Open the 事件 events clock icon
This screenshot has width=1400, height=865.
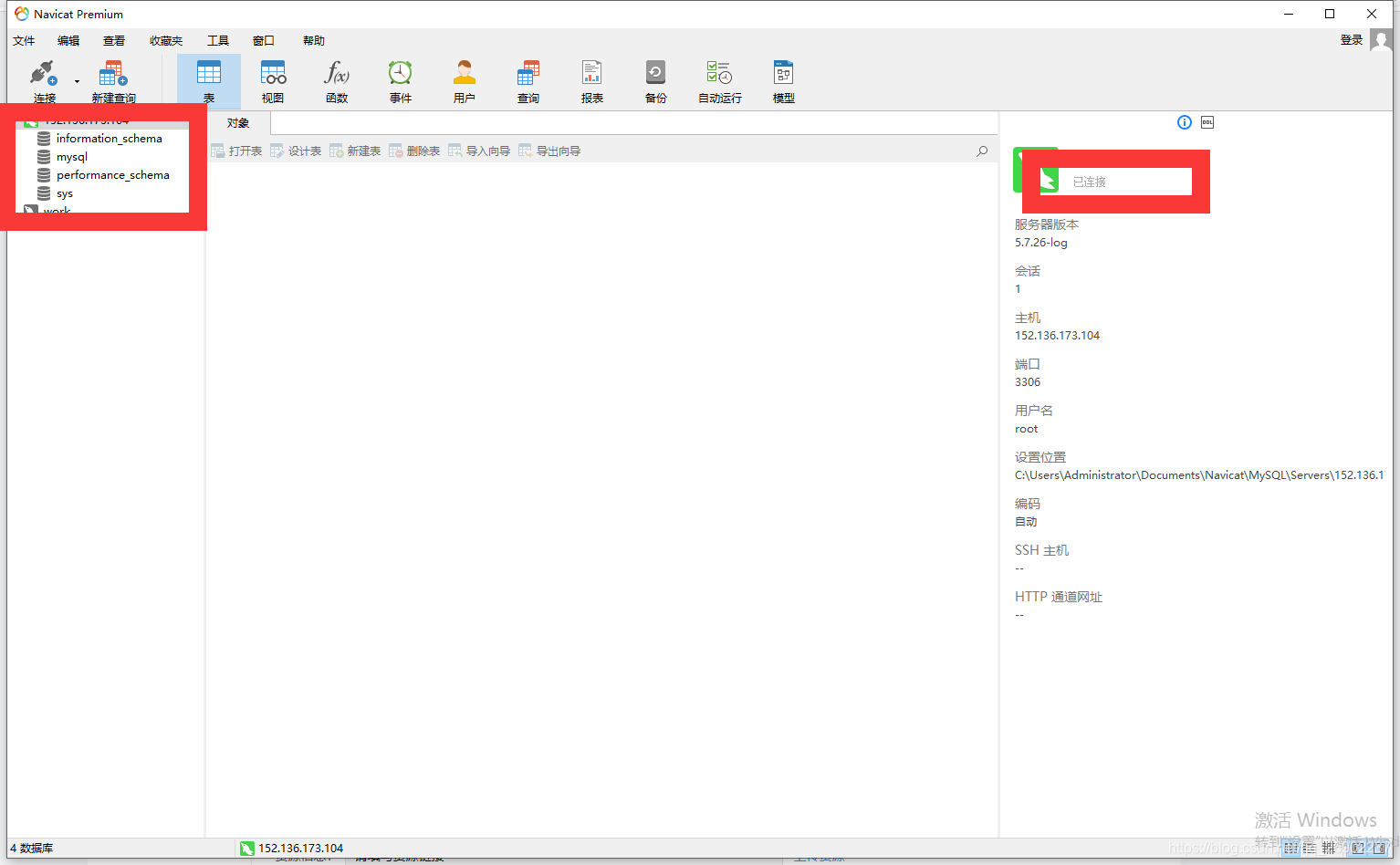(400, 73)
